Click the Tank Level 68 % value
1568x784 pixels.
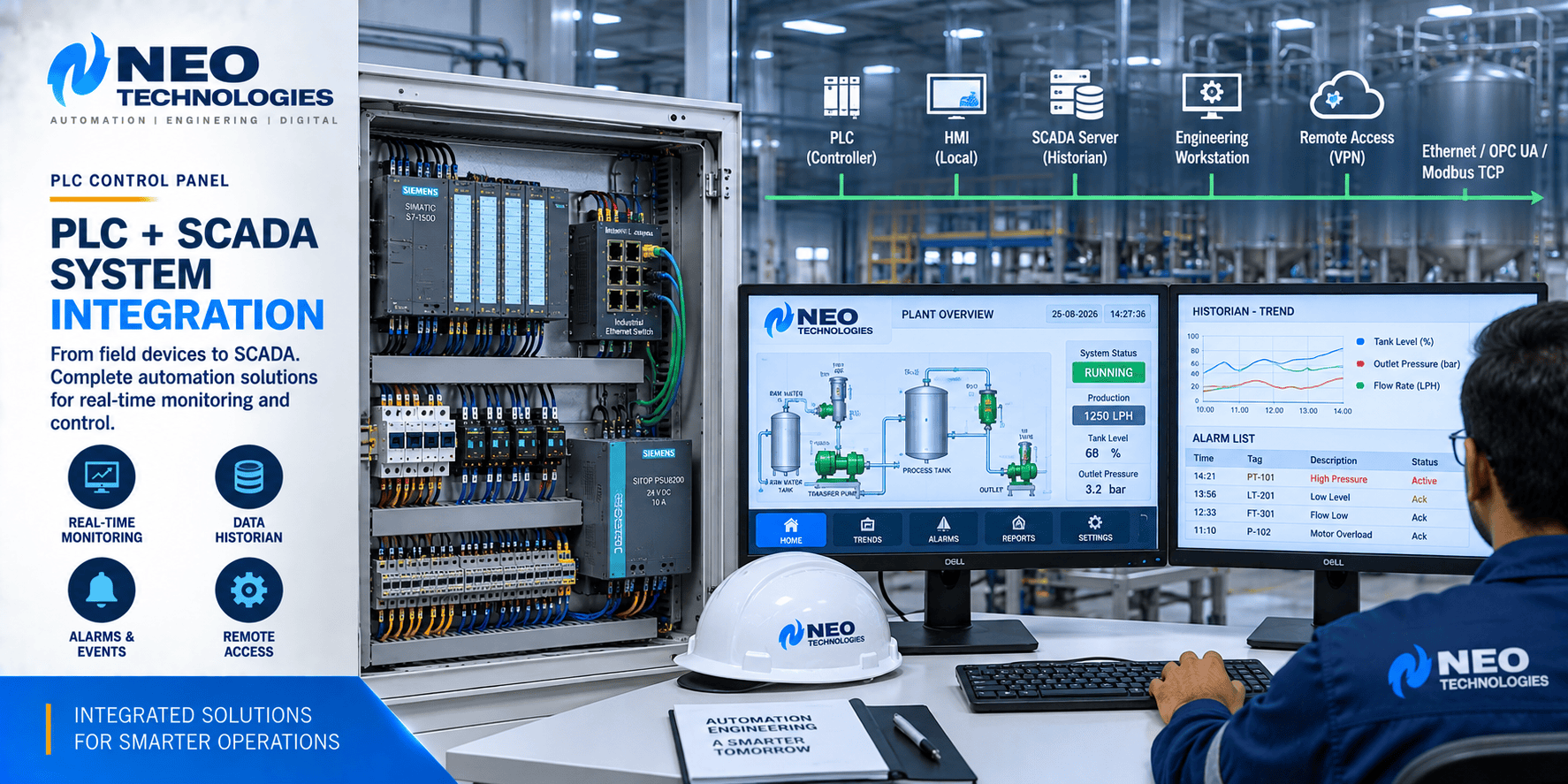coord(1103,453)
